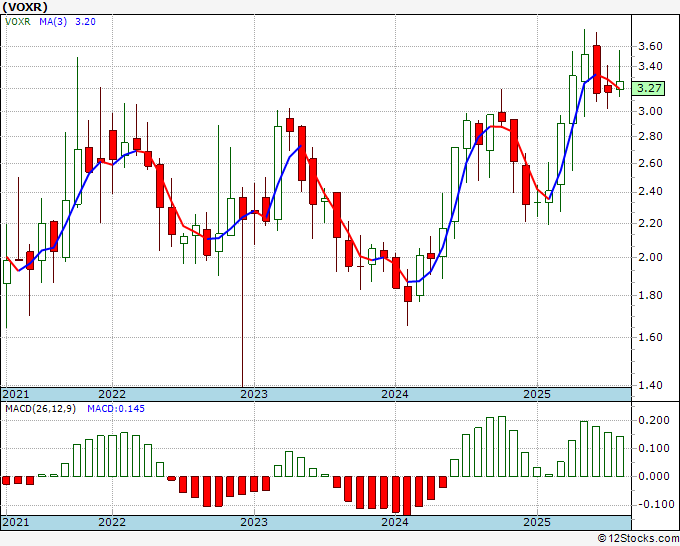Screen dimensions: 680x546
Task: Click the 3.27 current price tag
Action: pos(648,88)
